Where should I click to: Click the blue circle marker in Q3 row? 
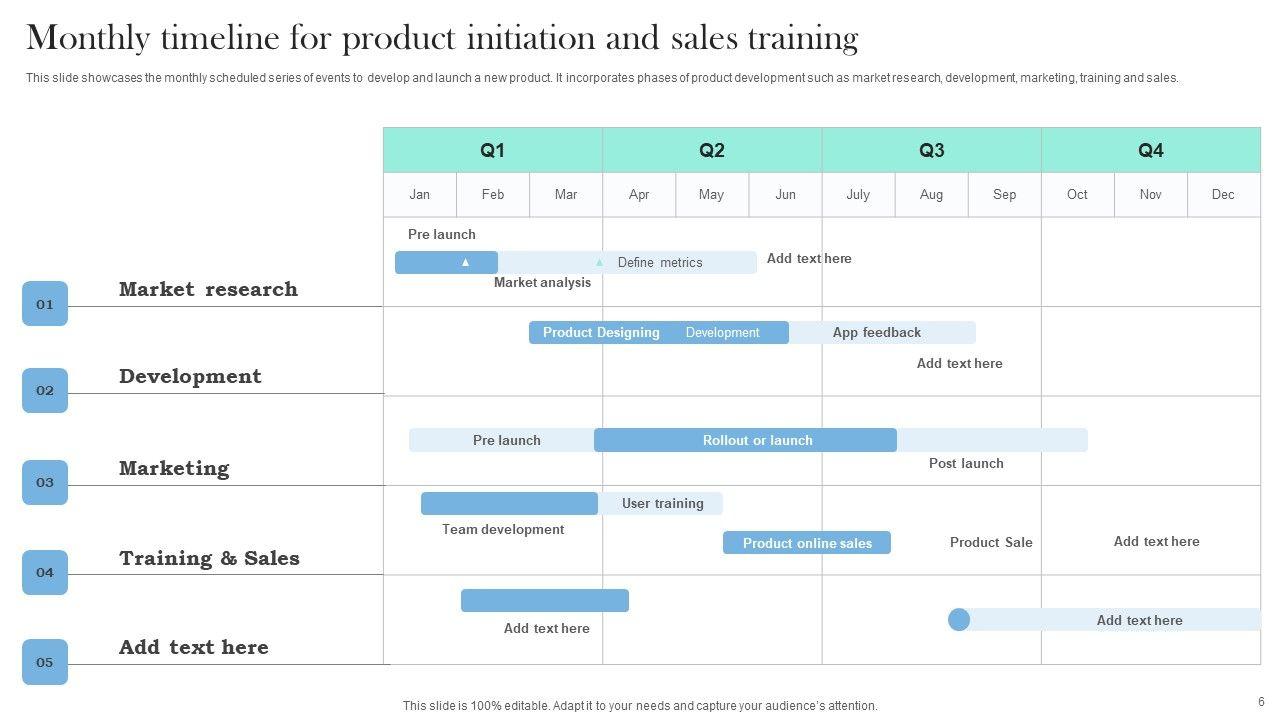tap(959, 620)
